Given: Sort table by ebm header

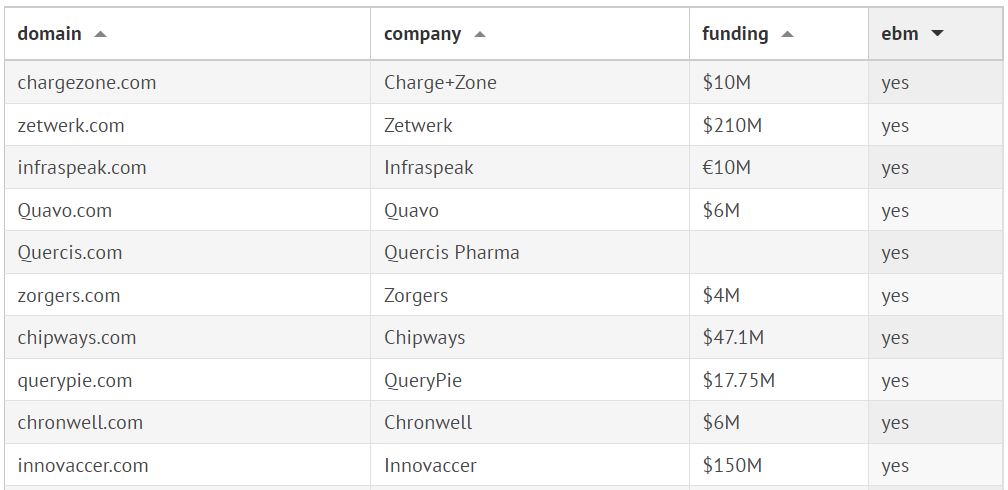Looking at the screenshot, I should pyautogui.click(x=900, y=34).
